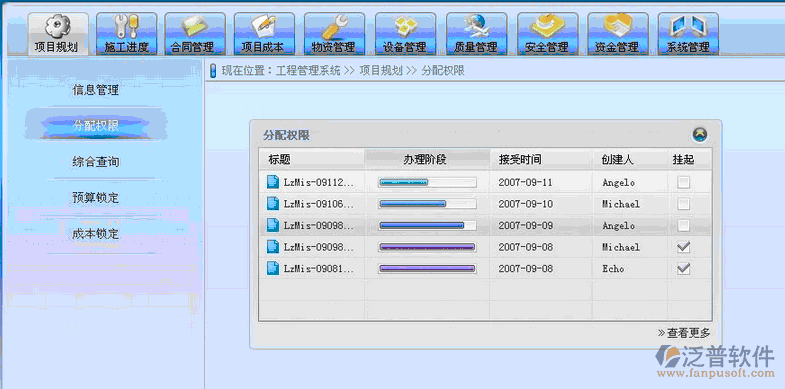
Task: Select 综合查询 in the left sidebar
Action: click(x=96, y=162)
